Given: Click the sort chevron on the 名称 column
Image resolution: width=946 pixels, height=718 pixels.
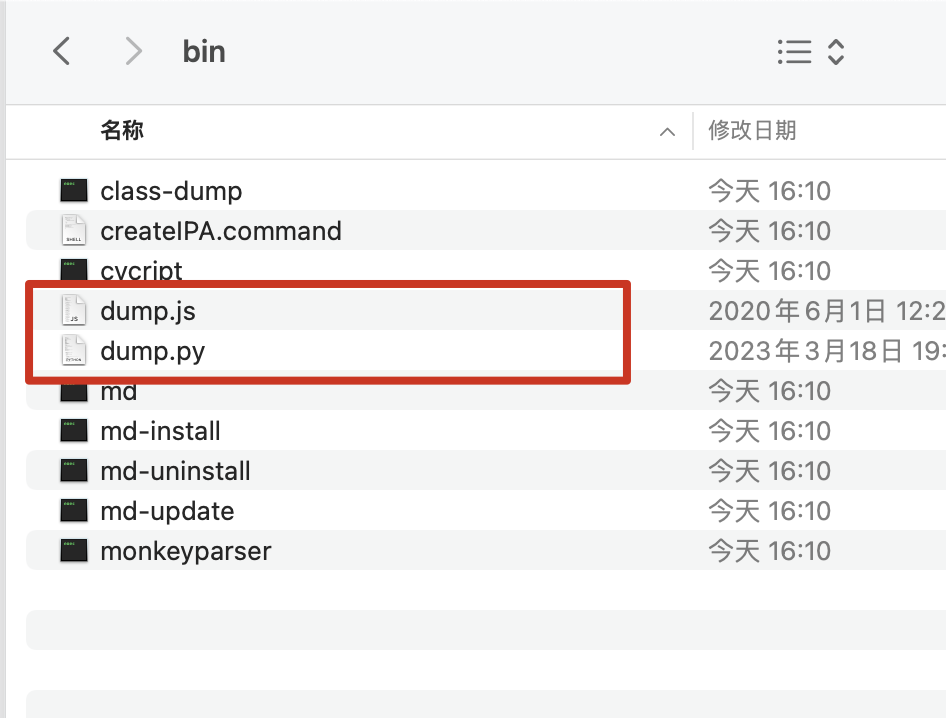Looking at the screenshot, I should pyautogui.click(x=667, y=131).
